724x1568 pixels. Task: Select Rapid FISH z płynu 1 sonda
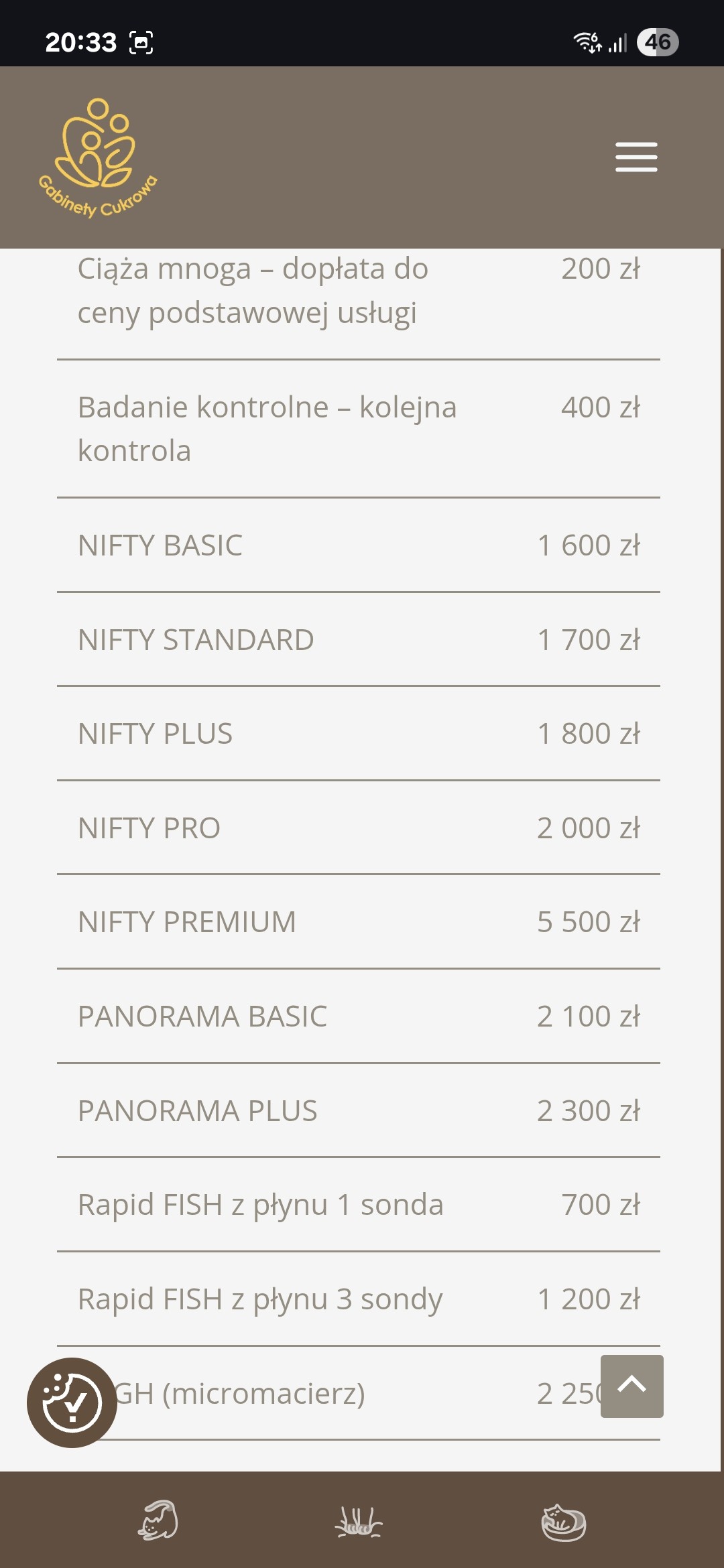point(359,1205)
